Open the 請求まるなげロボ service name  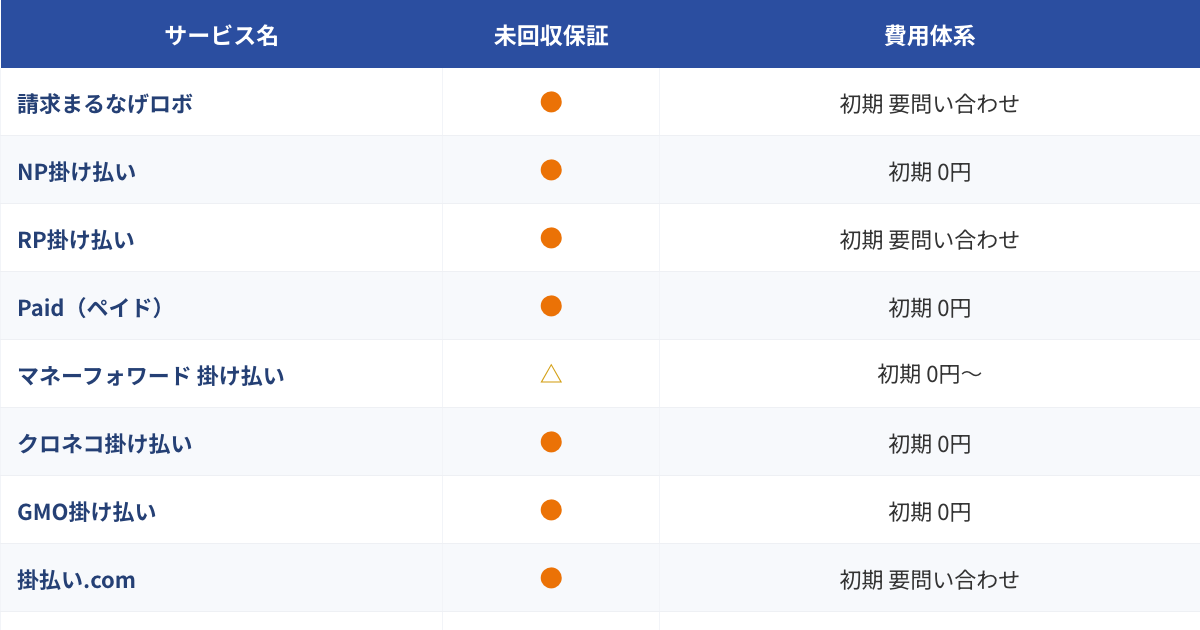pos(105,103)
